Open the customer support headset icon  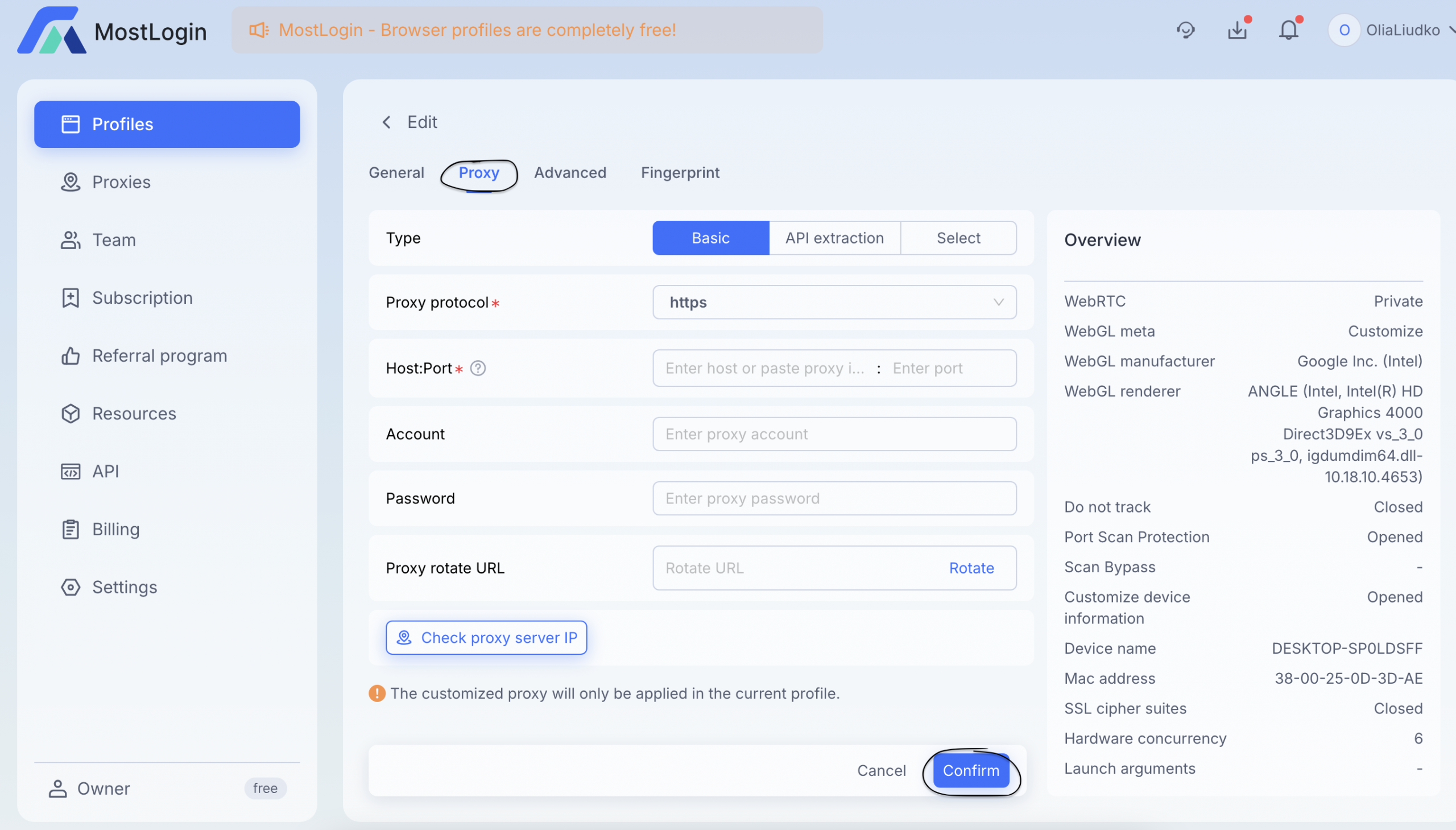click(x=1185, y=30)
